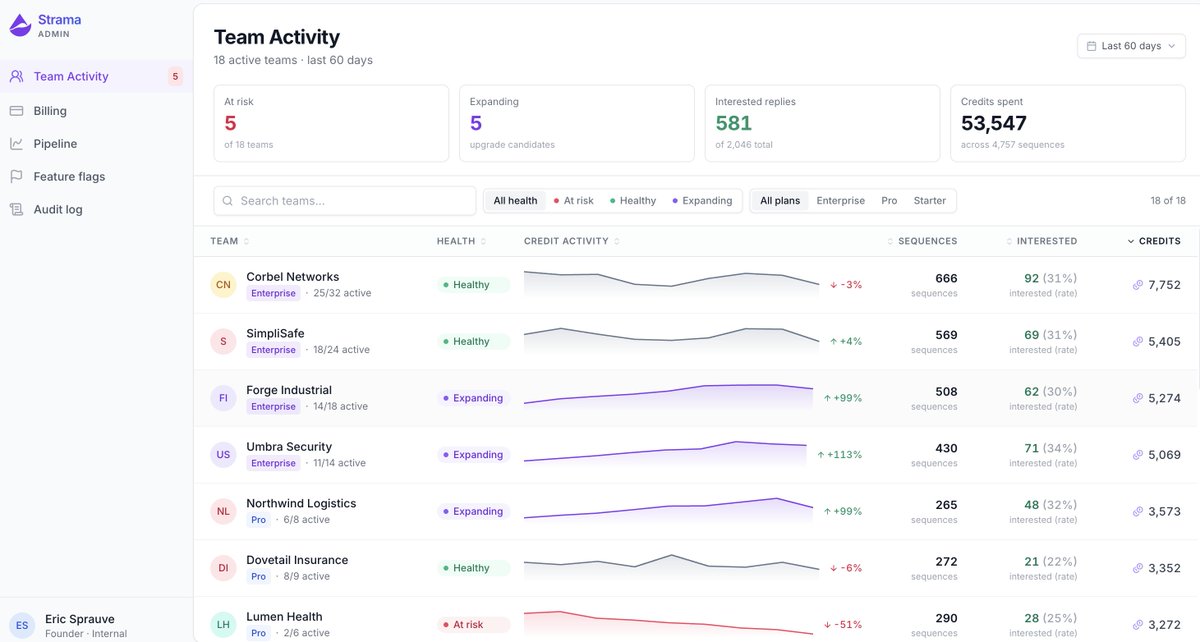Open the Credits spent summary card
Screen dimensions: 1200x642
[1068, 123]
